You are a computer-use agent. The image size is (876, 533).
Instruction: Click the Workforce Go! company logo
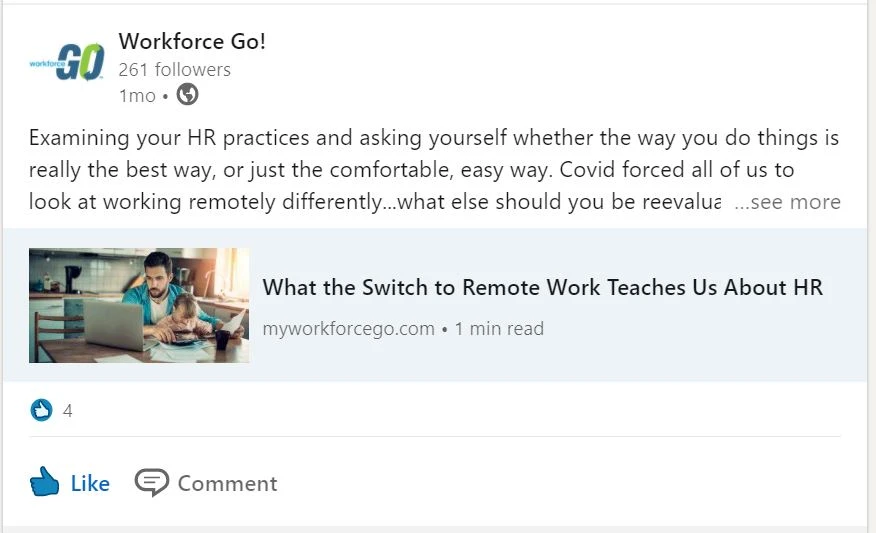click(x=67, y=63)
